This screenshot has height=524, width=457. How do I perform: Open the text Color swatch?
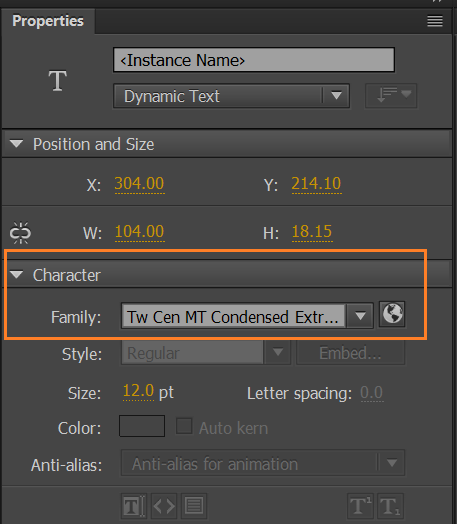(142, 426)
